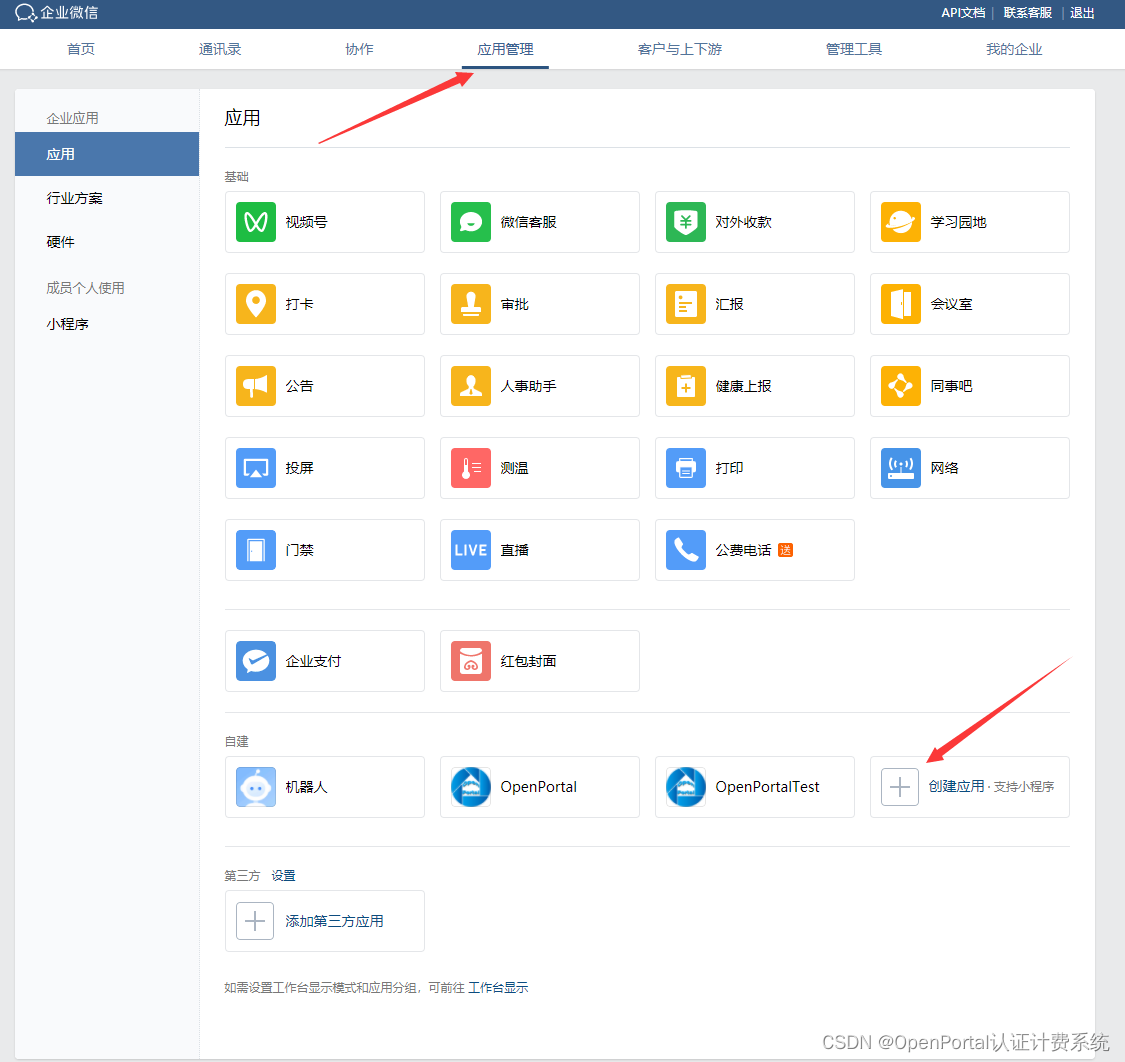The image size is (1125, 1062).
Task: Click the 设置 link beside 第三方
Action: [283, 875]
